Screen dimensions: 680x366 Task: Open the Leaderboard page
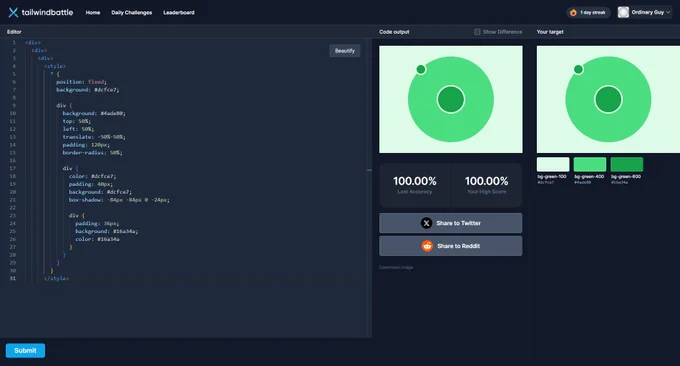coord(179,13)
